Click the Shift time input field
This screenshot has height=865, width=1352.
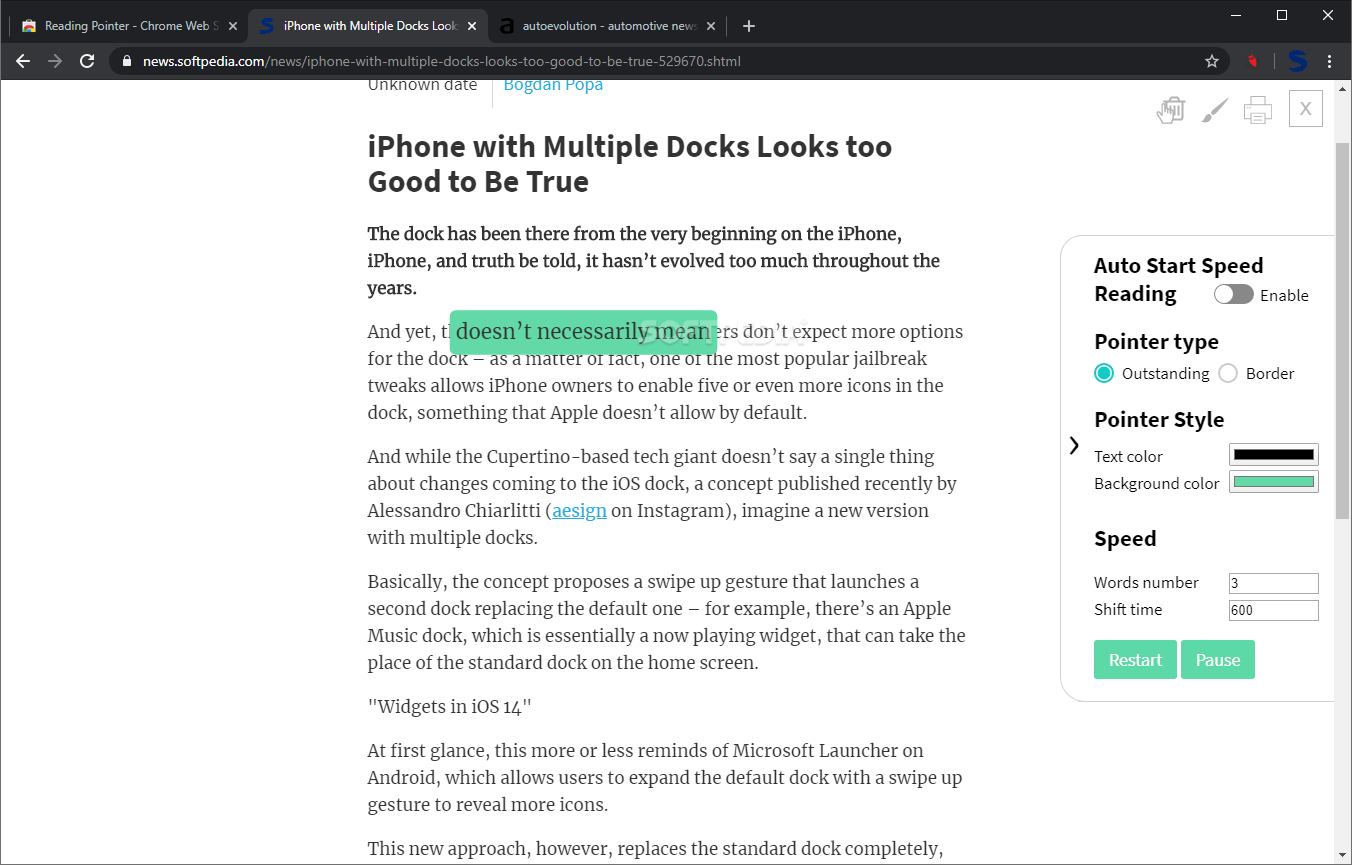1273,610
